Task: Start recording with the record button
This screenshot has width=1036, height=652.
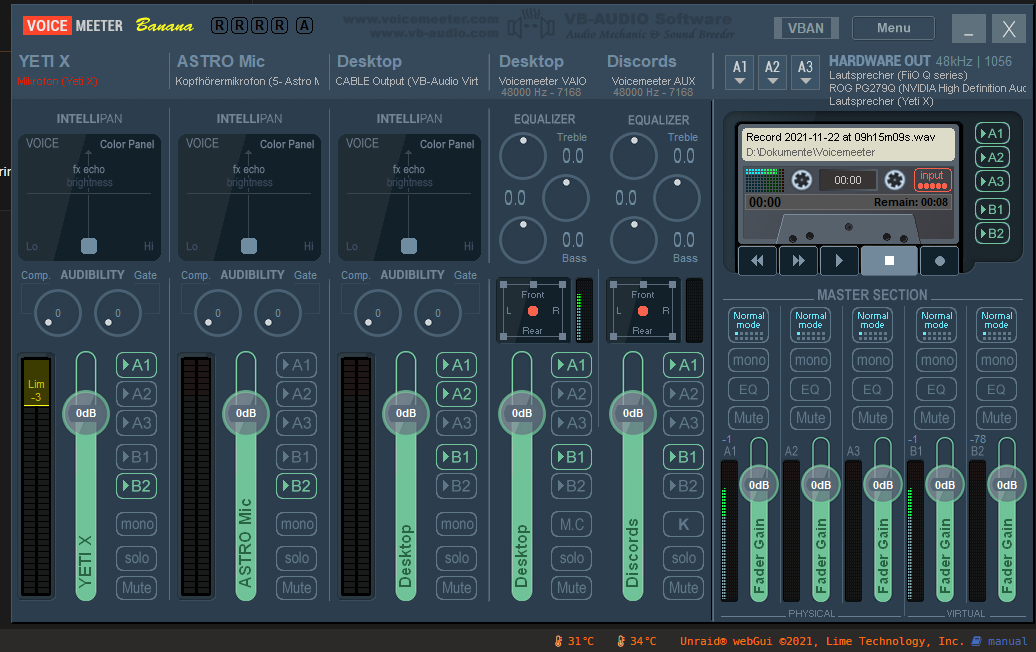Action: 940,261
